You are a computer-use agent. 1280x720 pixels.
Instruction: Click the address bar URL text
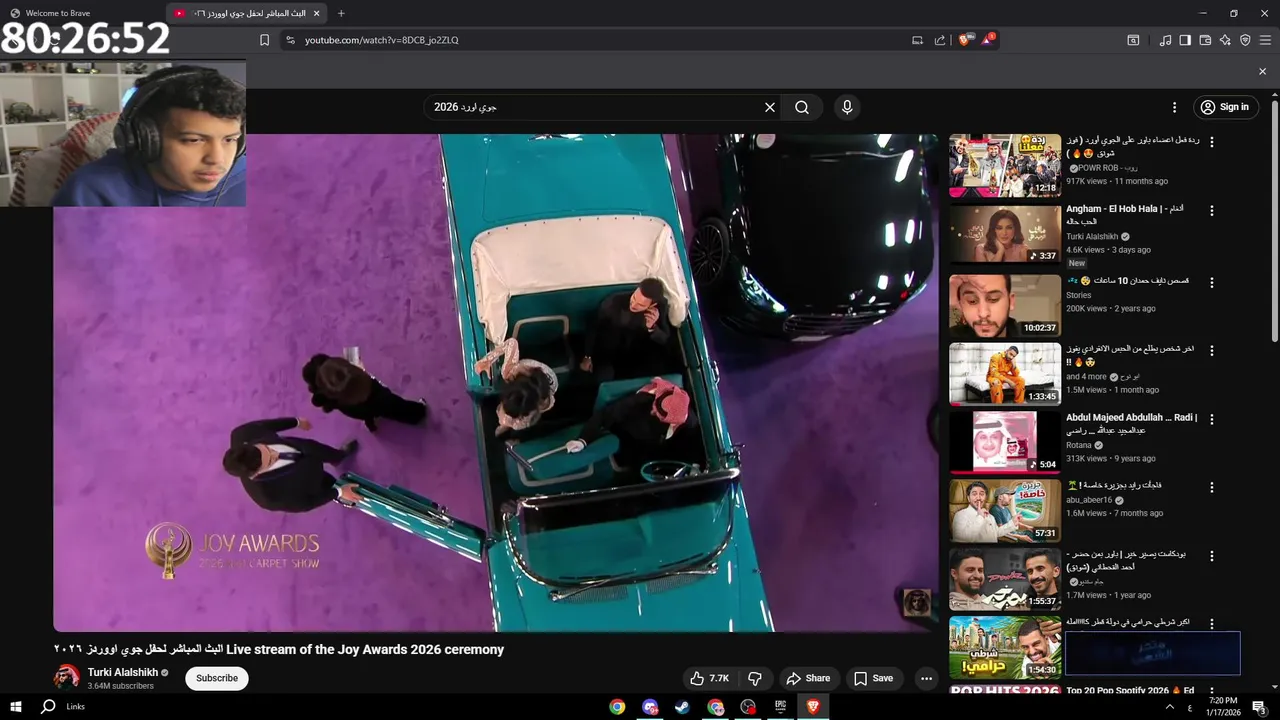[x=382, y=40]
